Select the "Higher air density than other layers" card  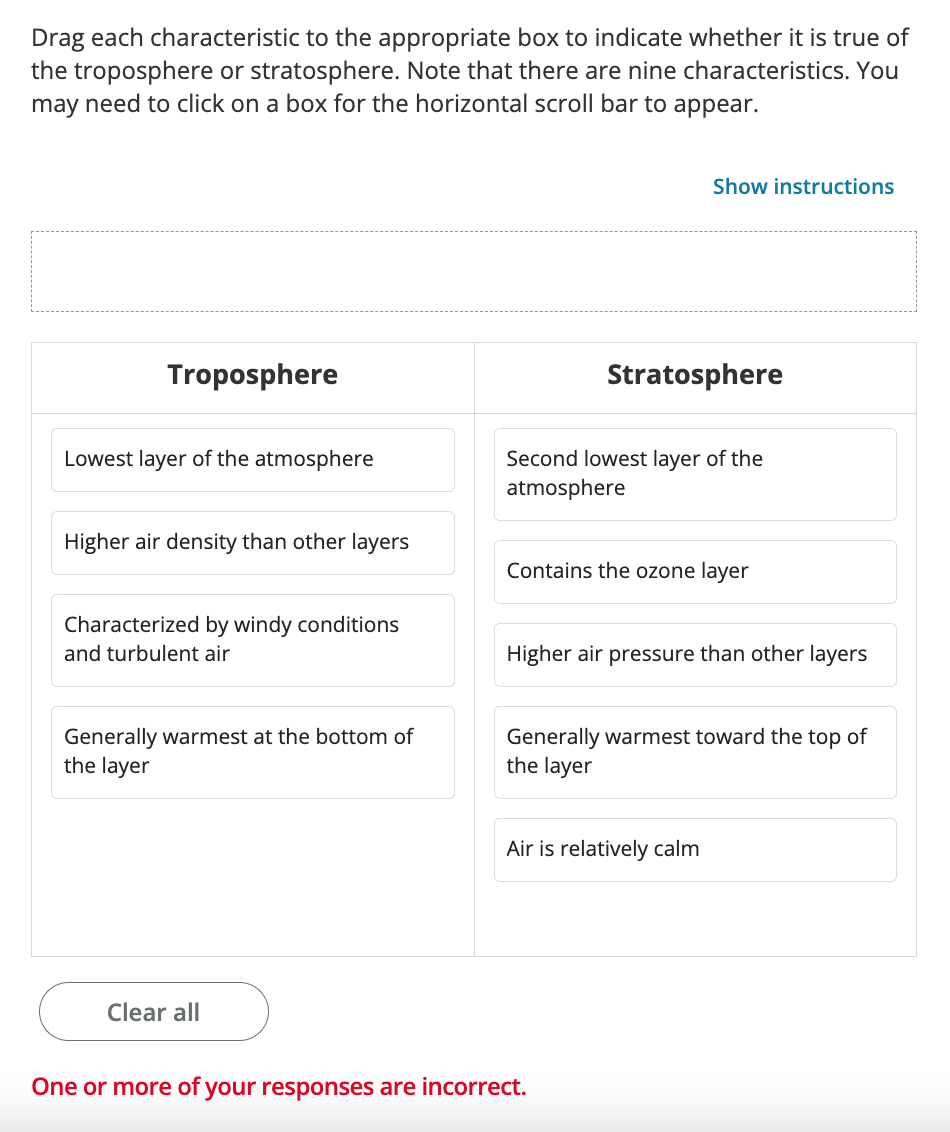252,542
